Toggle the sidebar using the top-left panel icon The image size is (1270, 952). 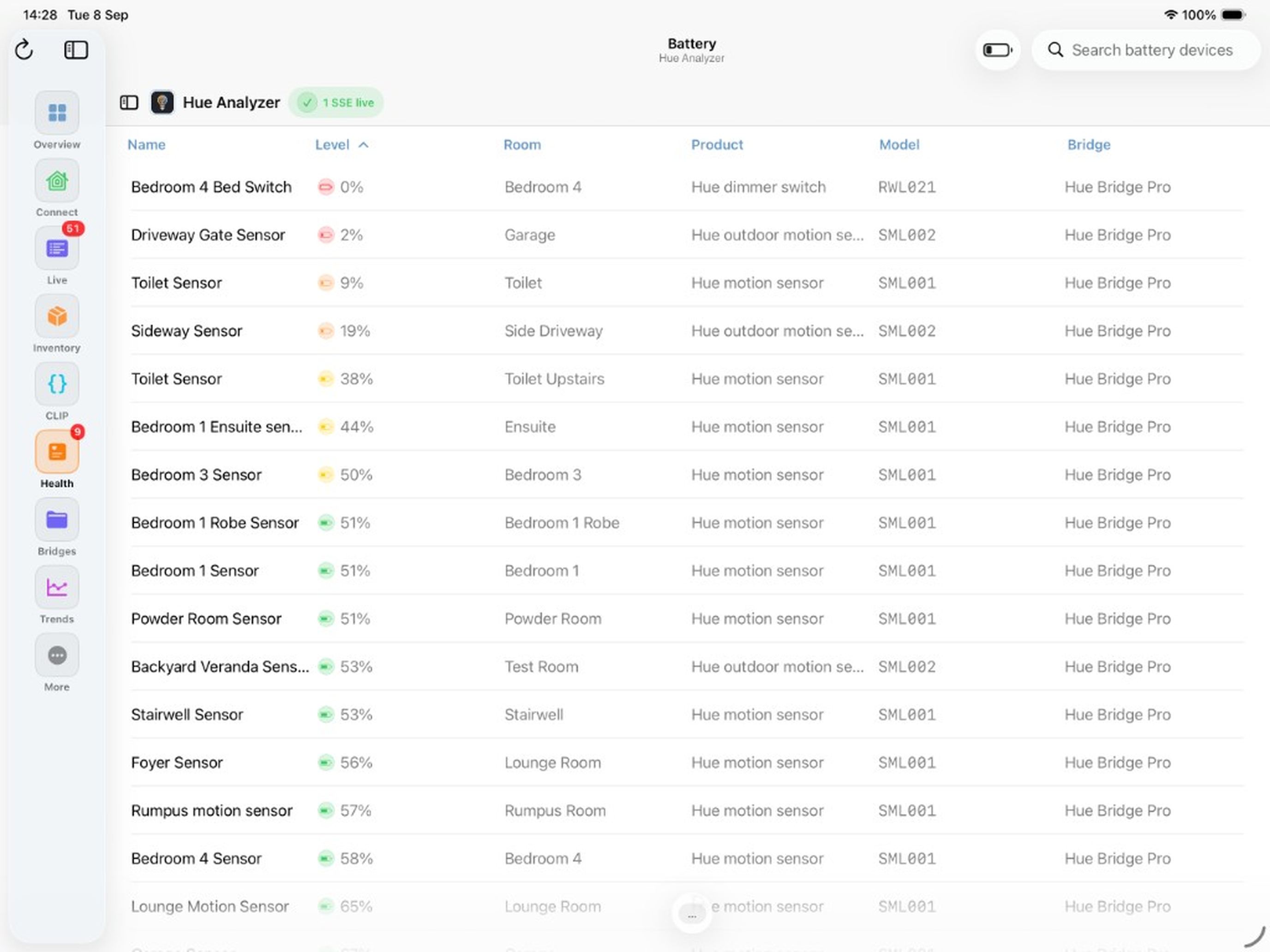[76, 50]
